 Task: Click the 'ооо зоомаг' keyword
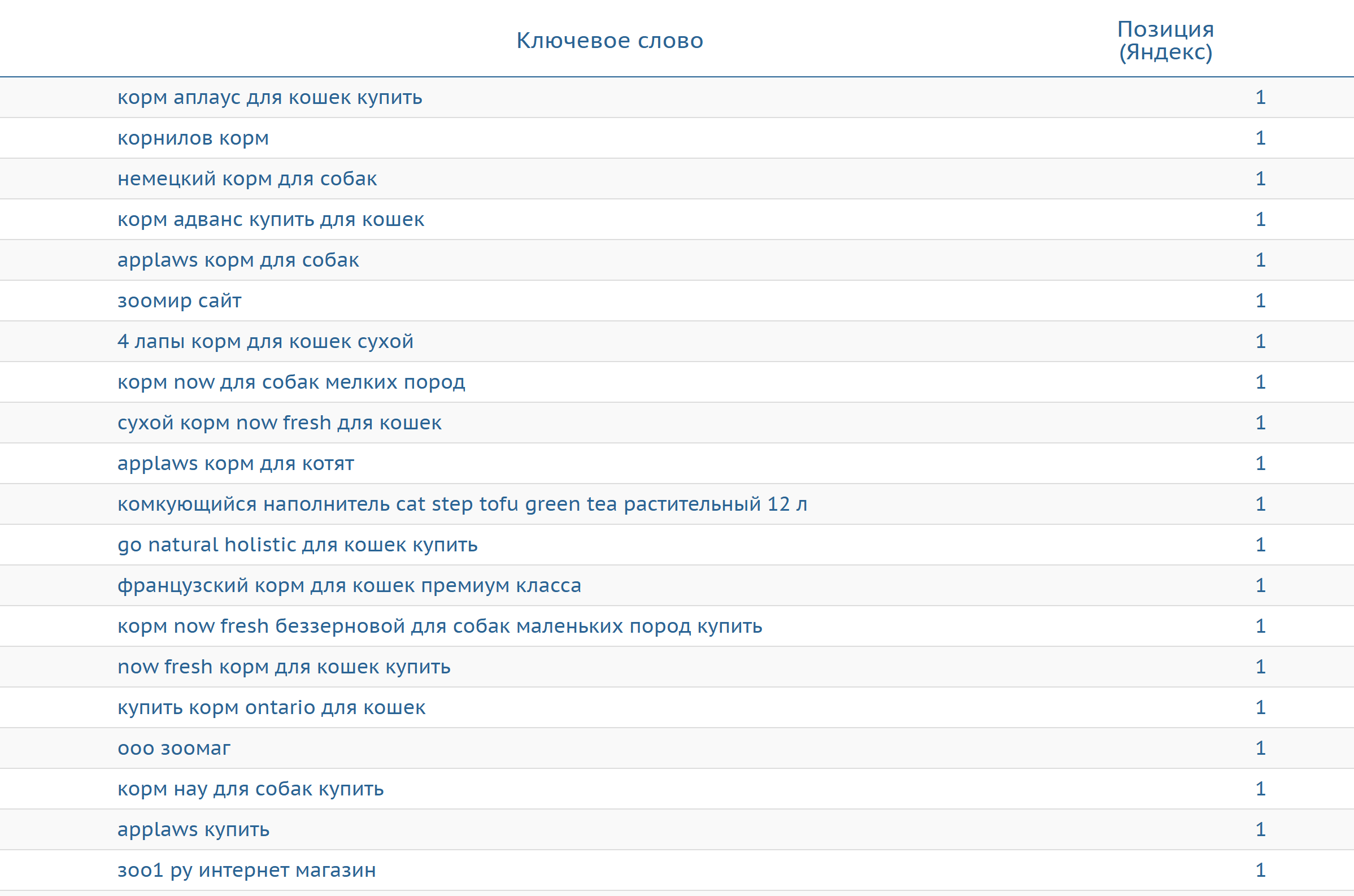coord(173,748)
